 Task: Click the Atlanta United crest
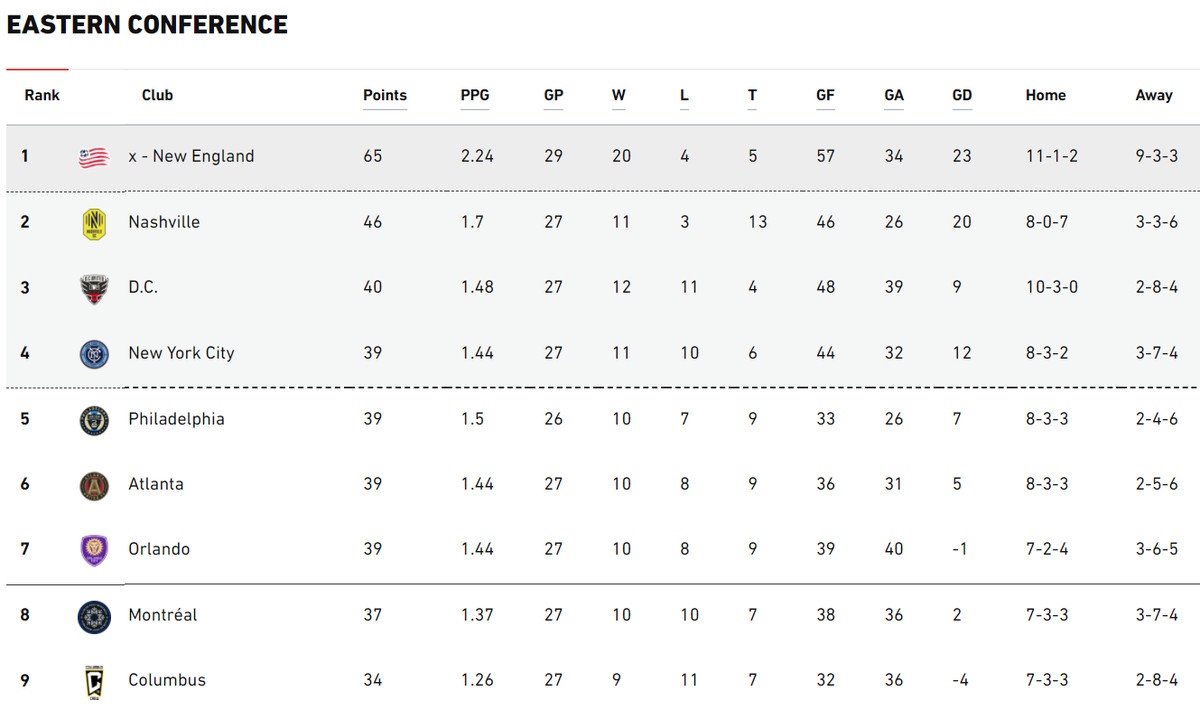pyautogui.click(x=93, y=485)
